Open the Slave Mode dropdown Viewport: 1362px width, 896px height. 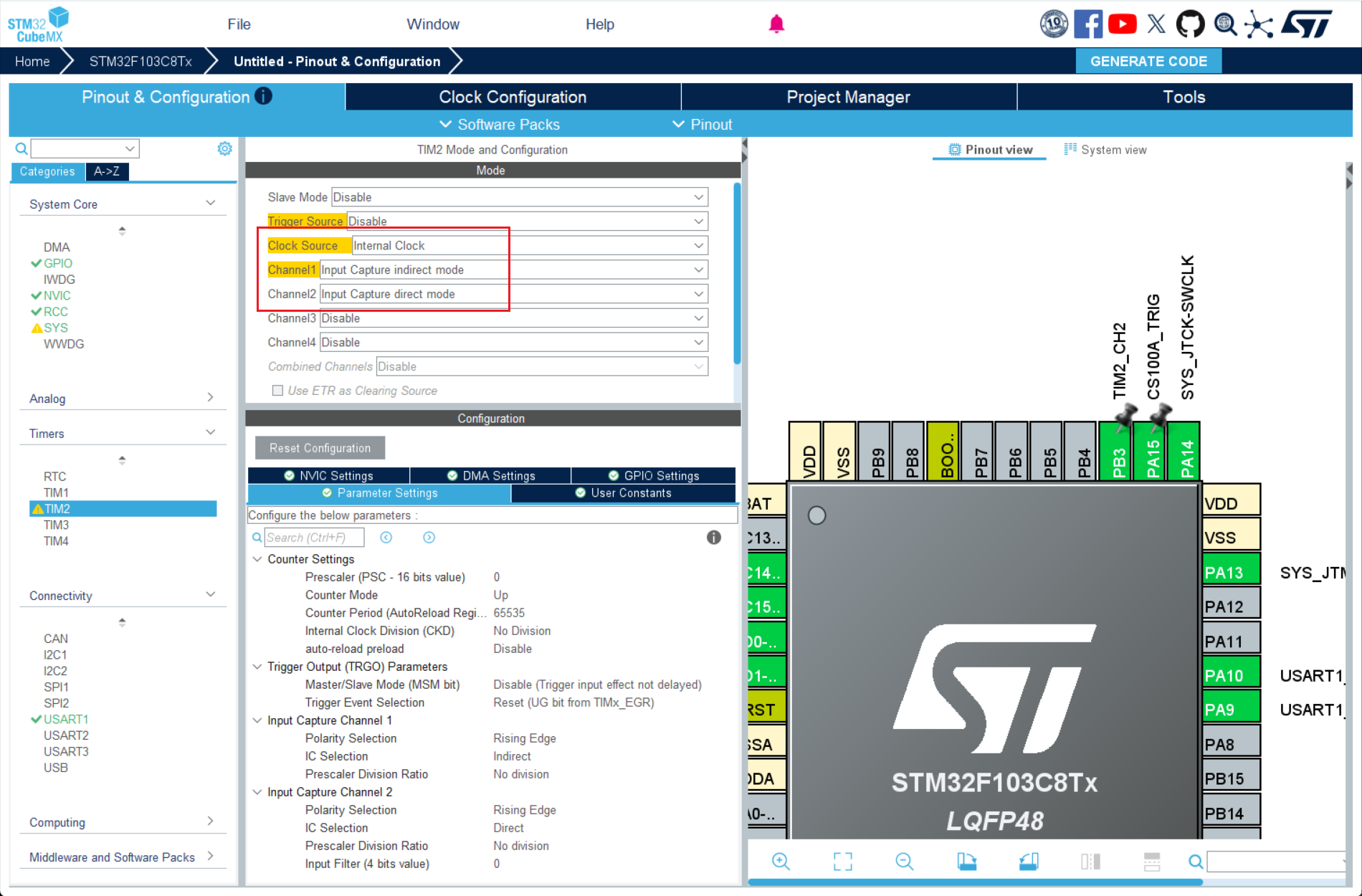tap(520, 197)
